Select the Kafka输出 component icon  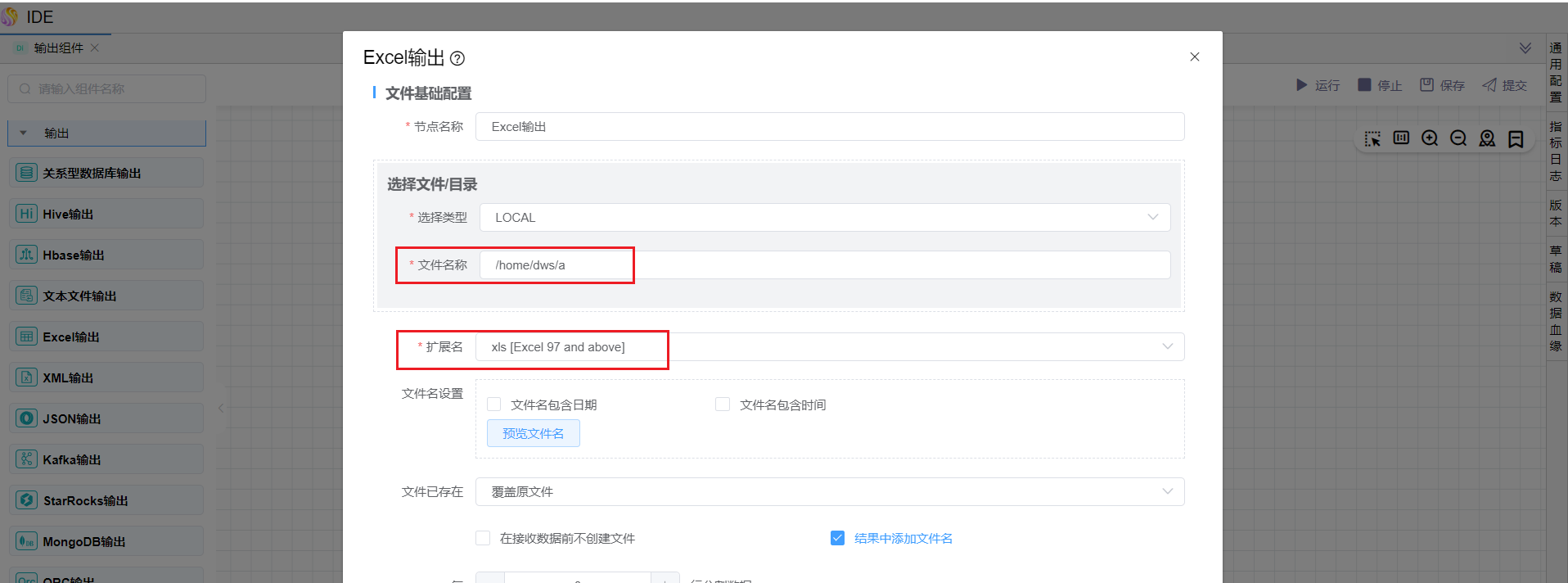[x=27, y=459]
